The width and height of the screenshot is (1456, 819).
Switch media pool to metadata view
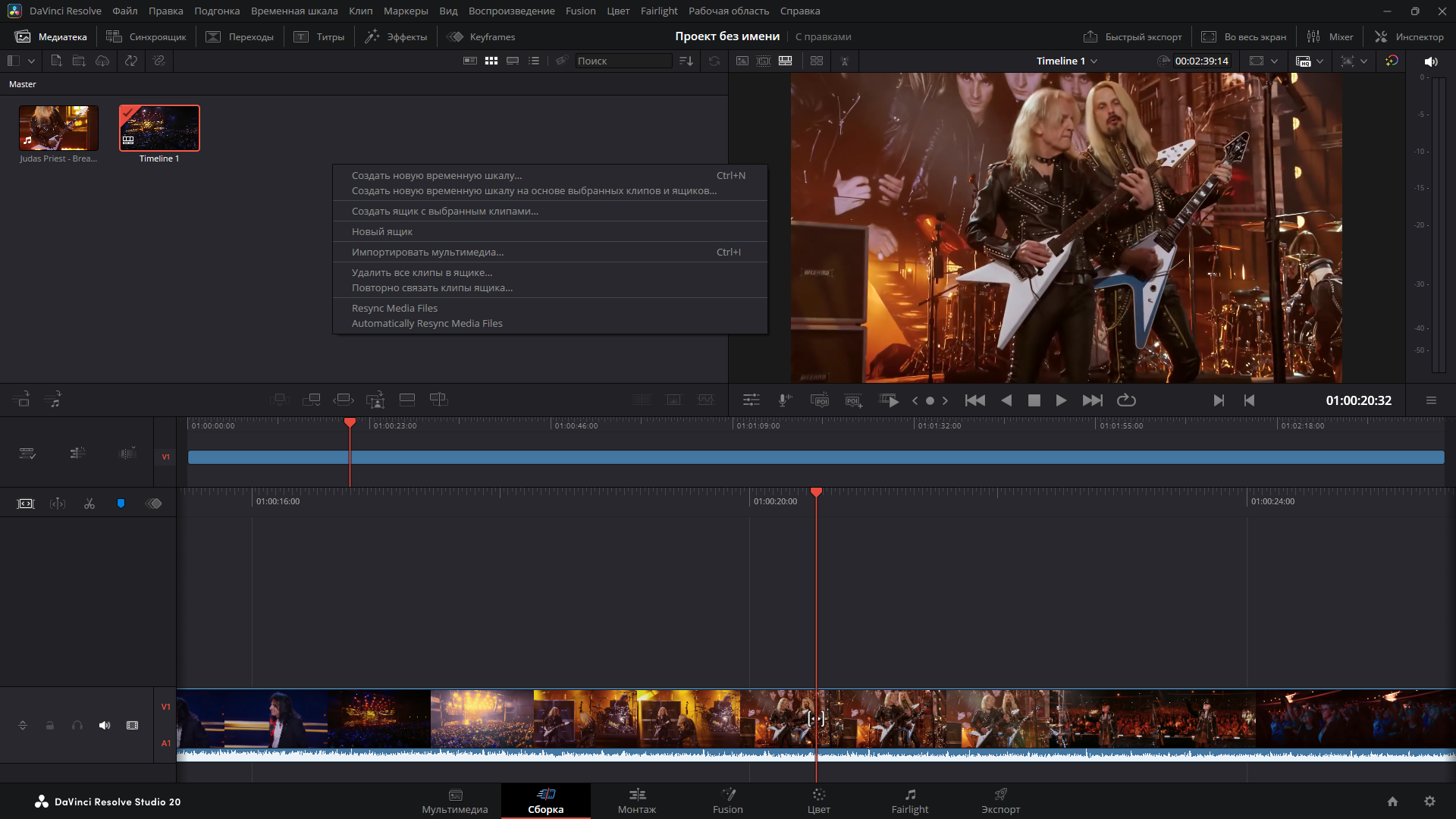pyautogui.click(x=470, y=61)
